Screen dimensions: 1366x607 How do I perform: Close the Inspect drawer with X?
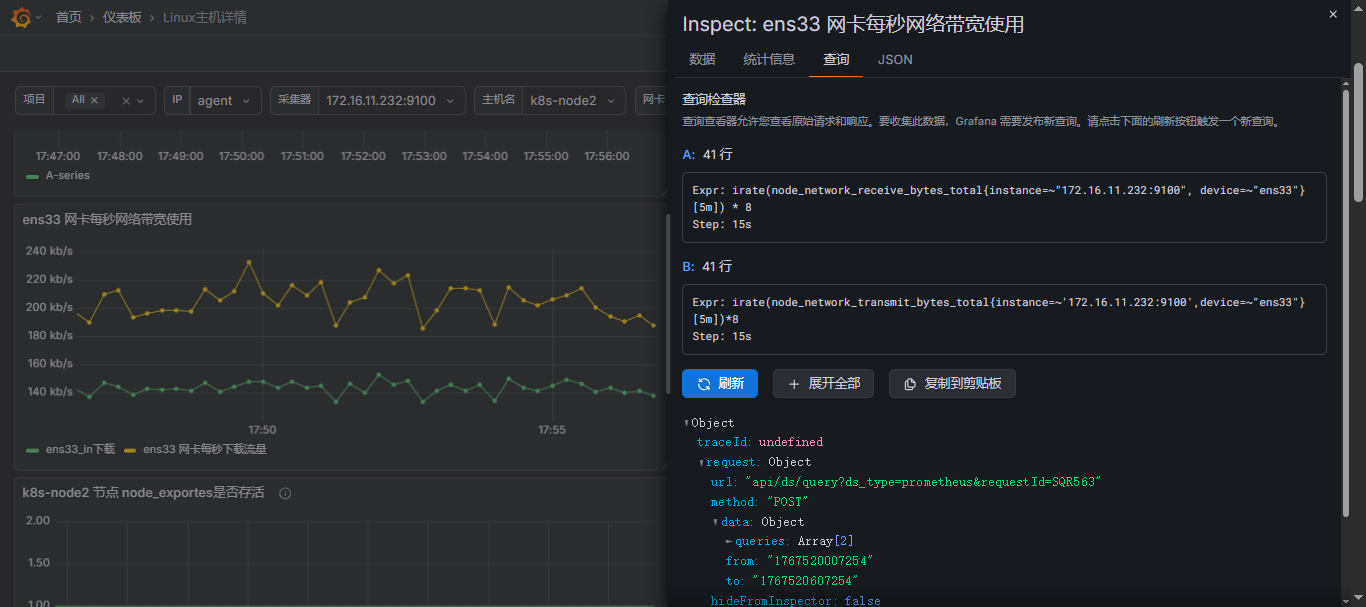(x=1332, y=14)
